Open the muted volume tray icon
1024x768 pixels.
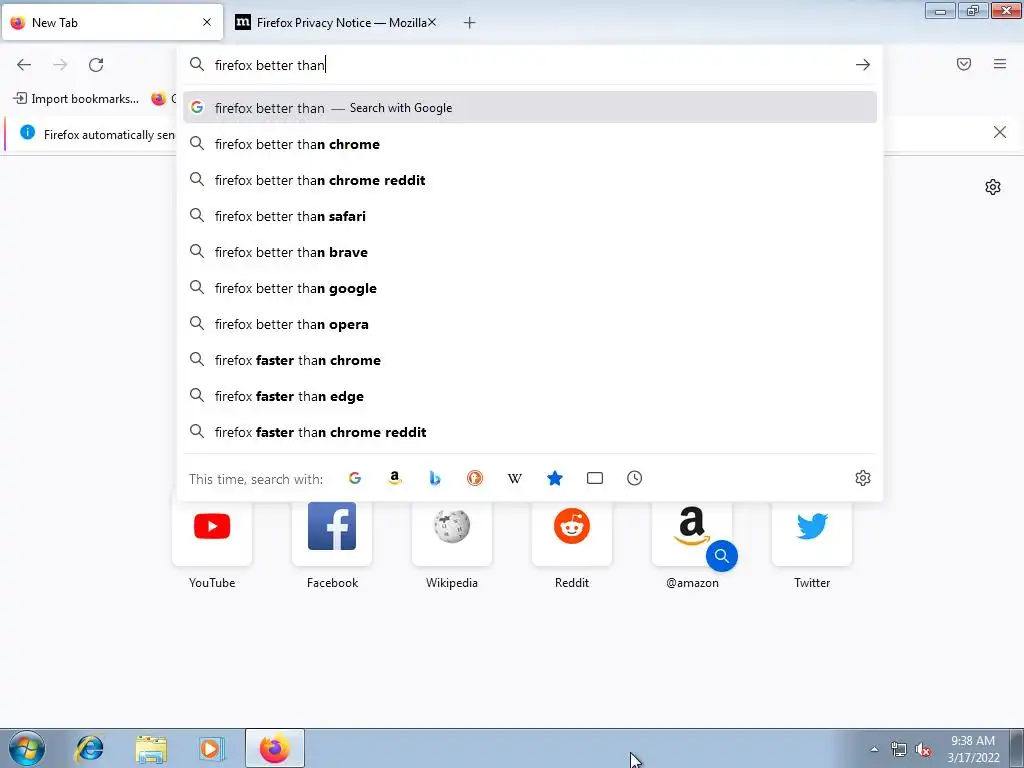pyautogui.click(x=923, y=750)
